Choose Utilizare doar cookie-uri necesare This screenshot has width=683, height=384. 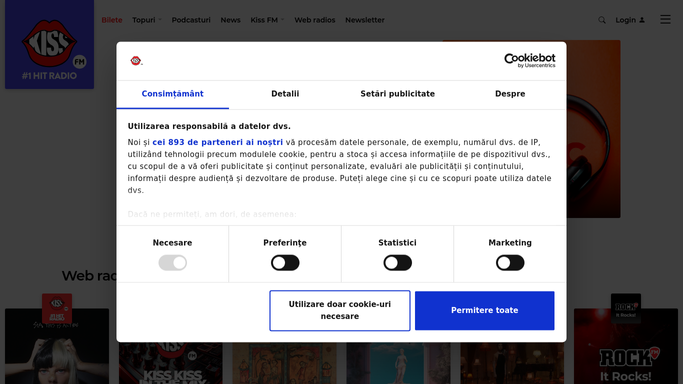[340, 310]
